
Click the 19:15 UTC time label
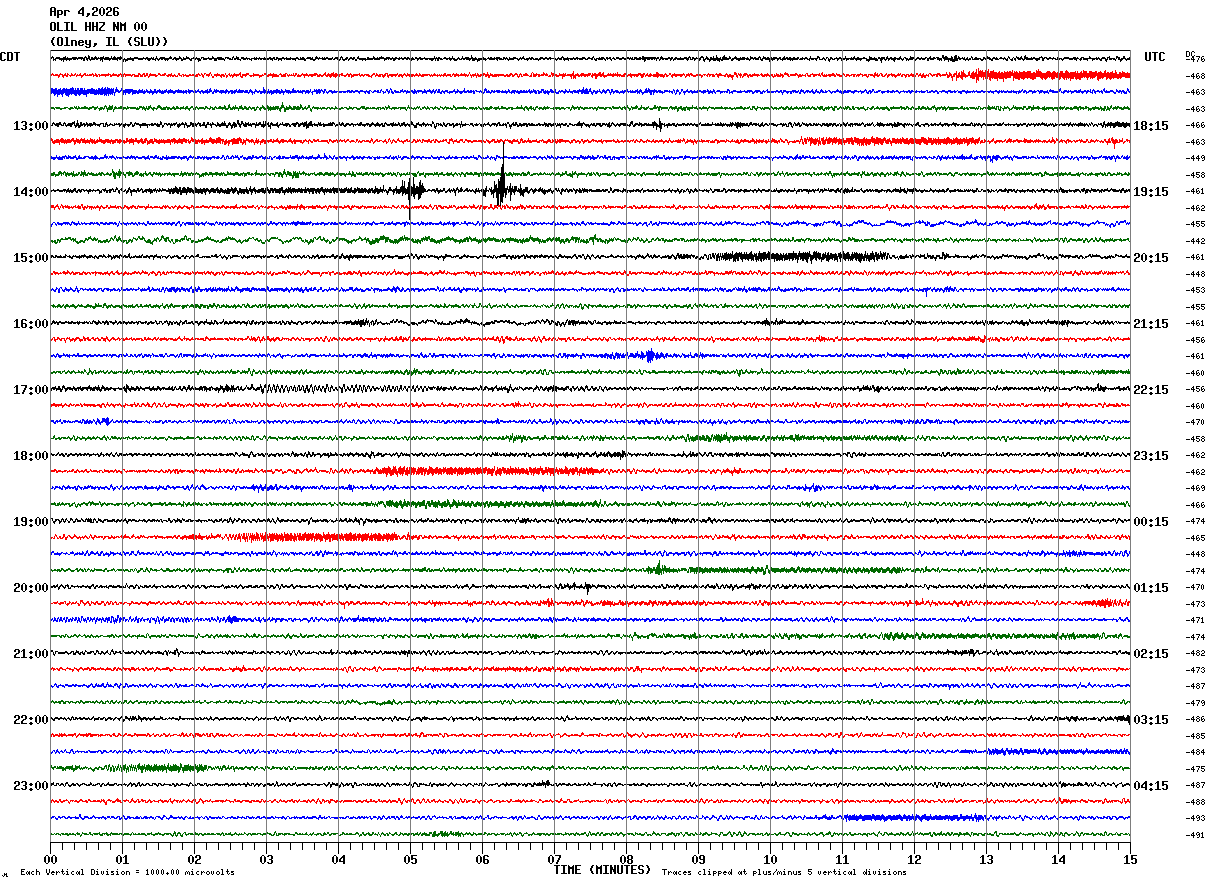1150,192
